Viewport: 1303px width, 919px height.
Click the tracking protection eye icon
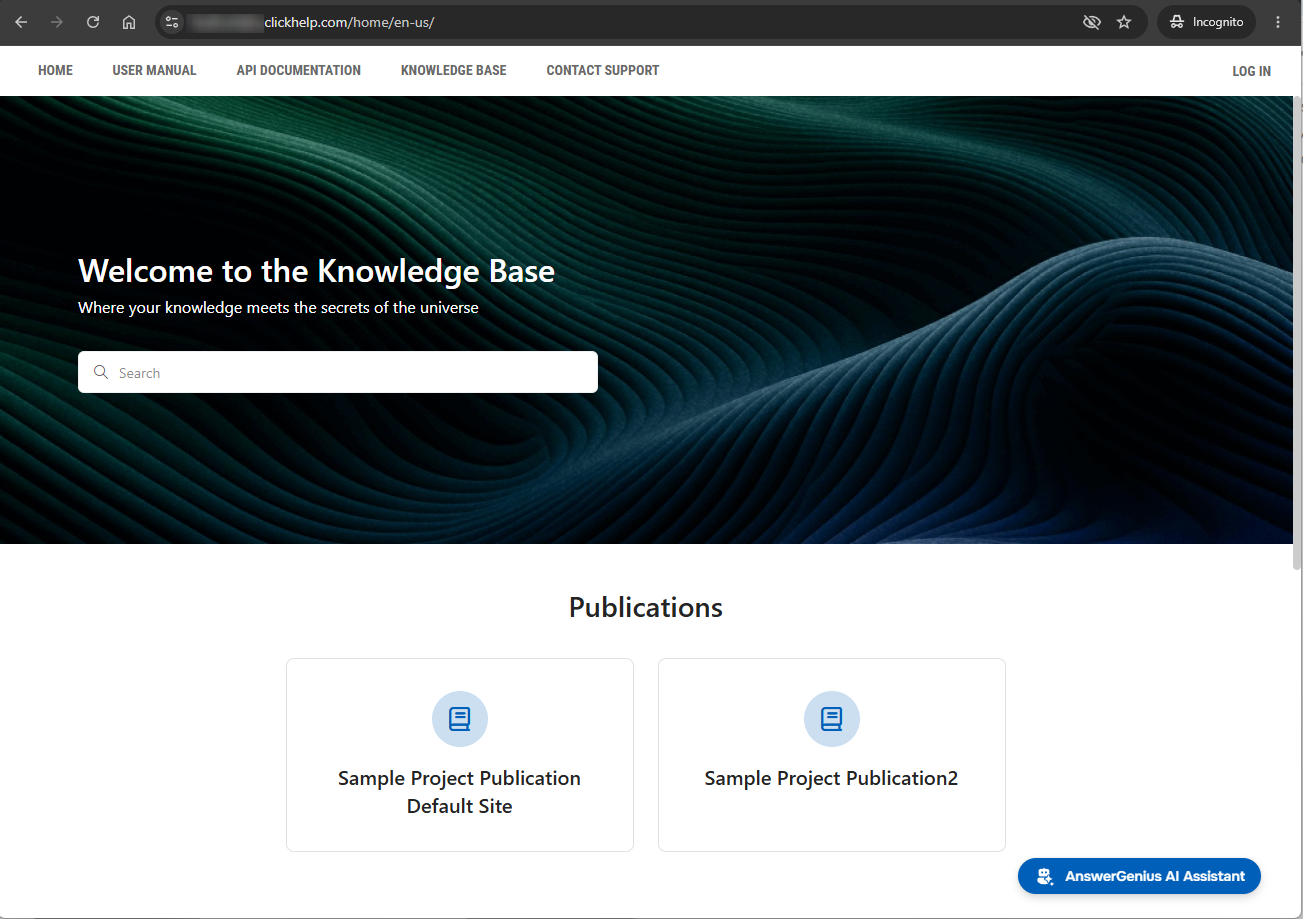[x=1092, y=22]
